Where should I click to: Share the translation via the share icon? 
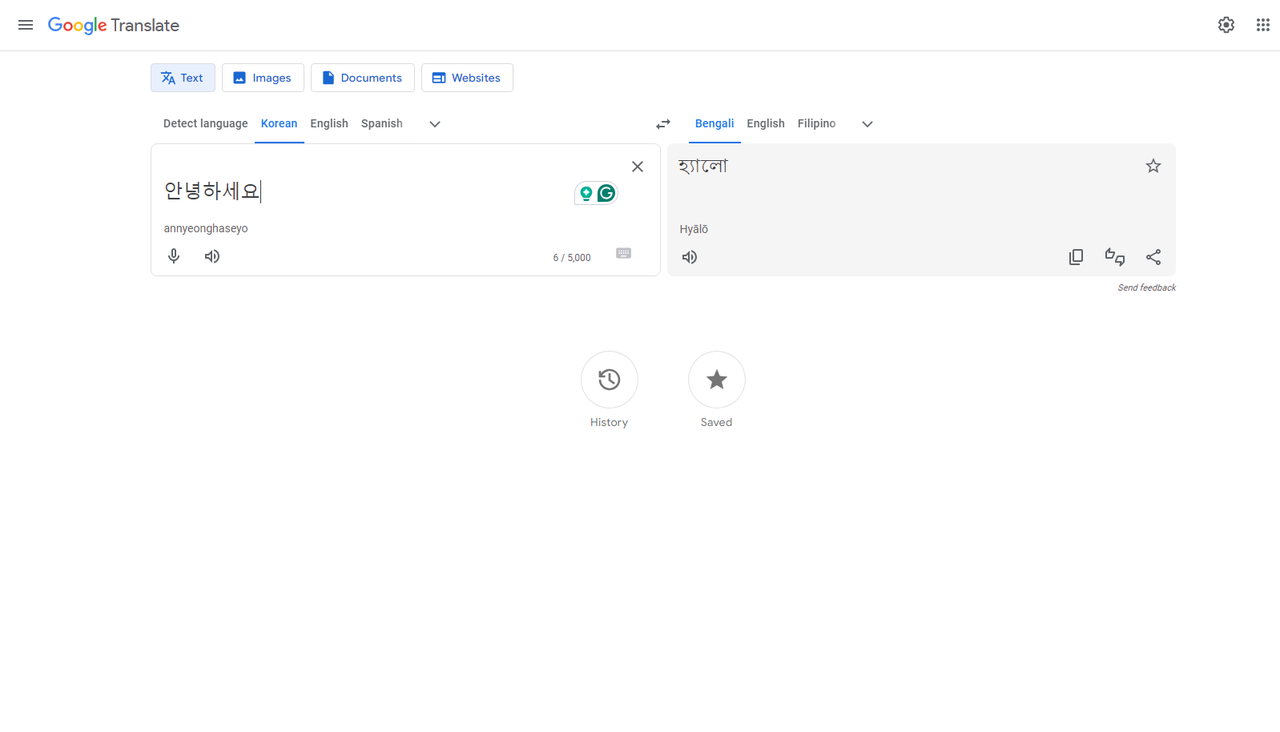click(x=1153, y=257)
